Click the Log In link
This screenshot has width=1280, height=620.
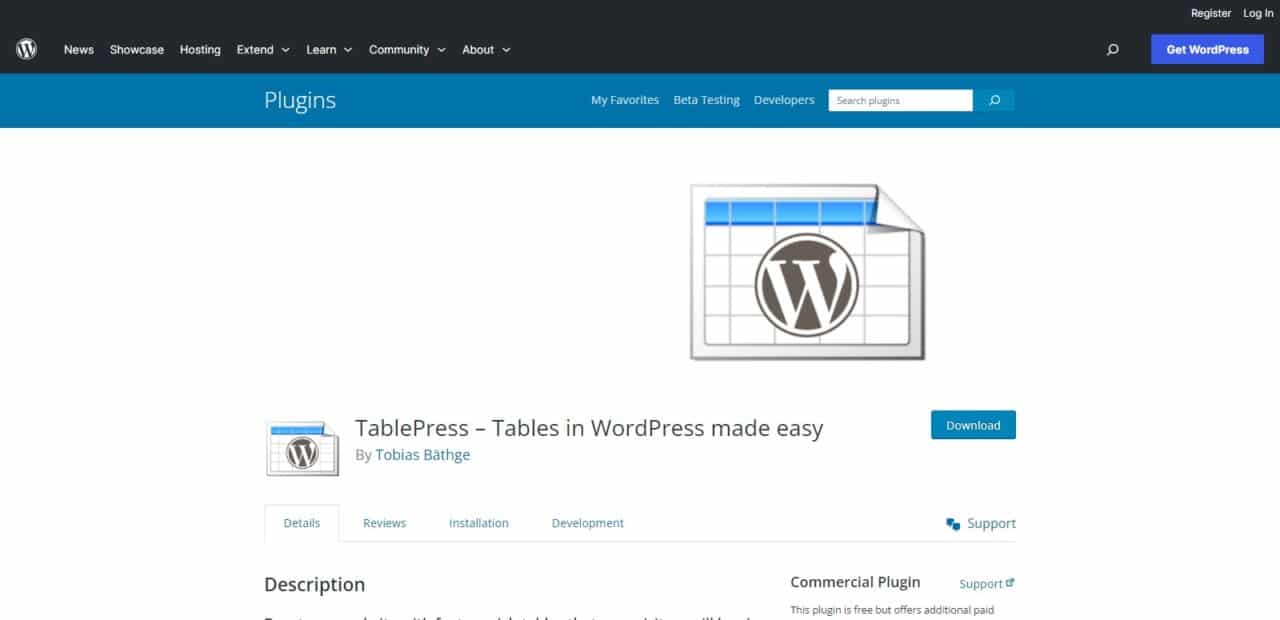pos(1258,13)
